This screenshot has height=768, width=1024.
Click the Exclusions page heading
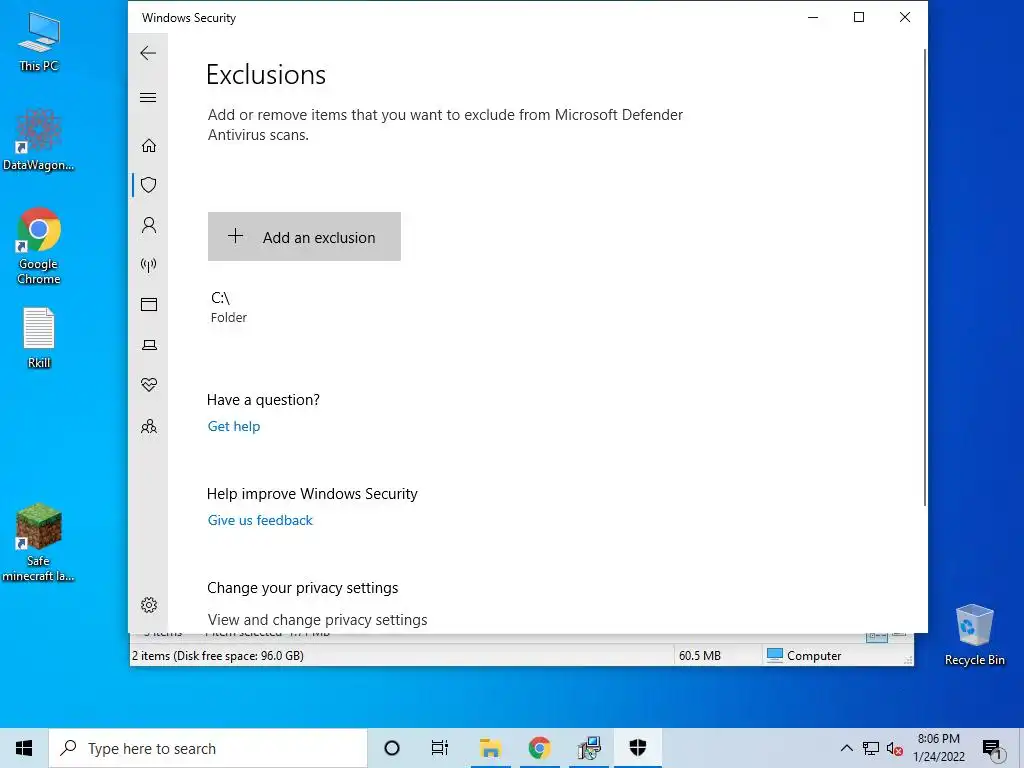tap(266, 74)
